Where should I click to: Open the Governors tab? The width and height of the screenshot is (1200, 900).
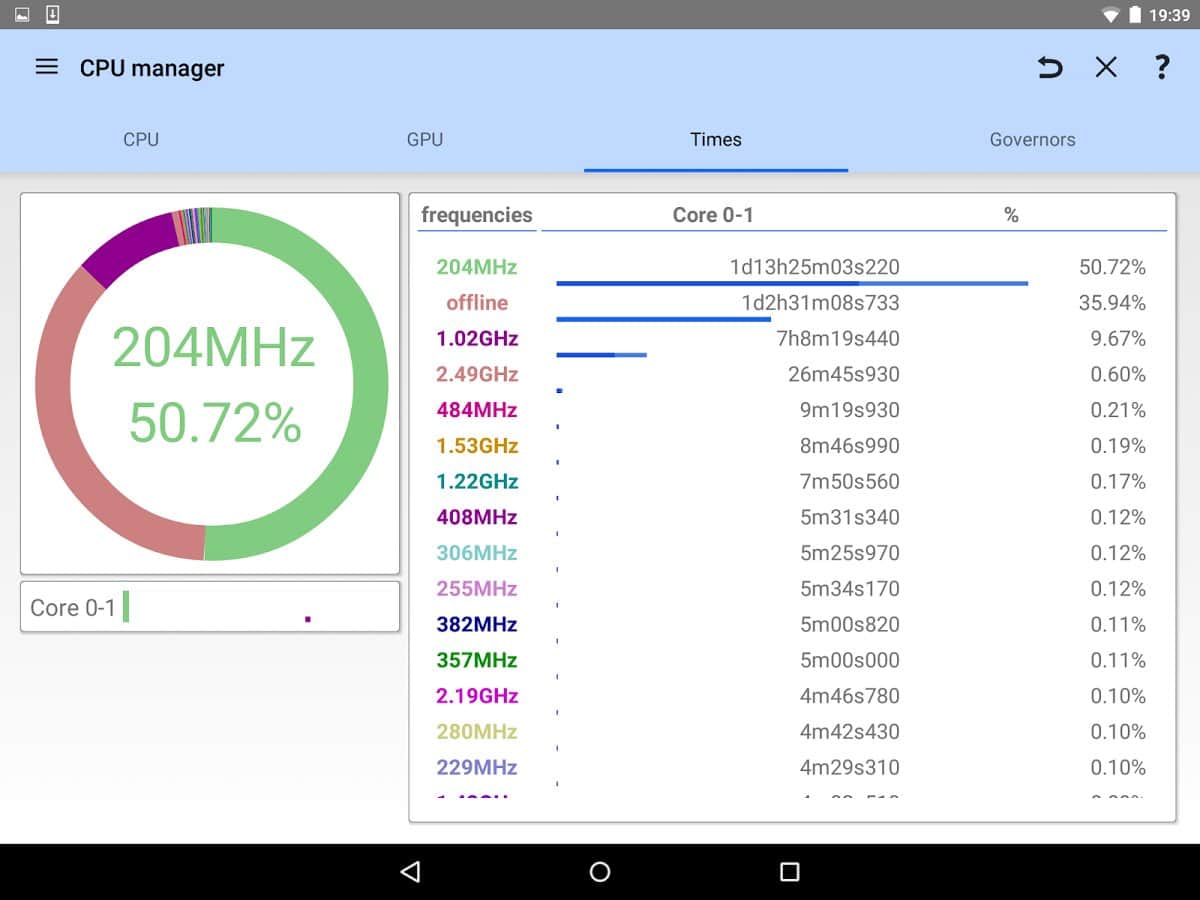tap(1032, 140)
